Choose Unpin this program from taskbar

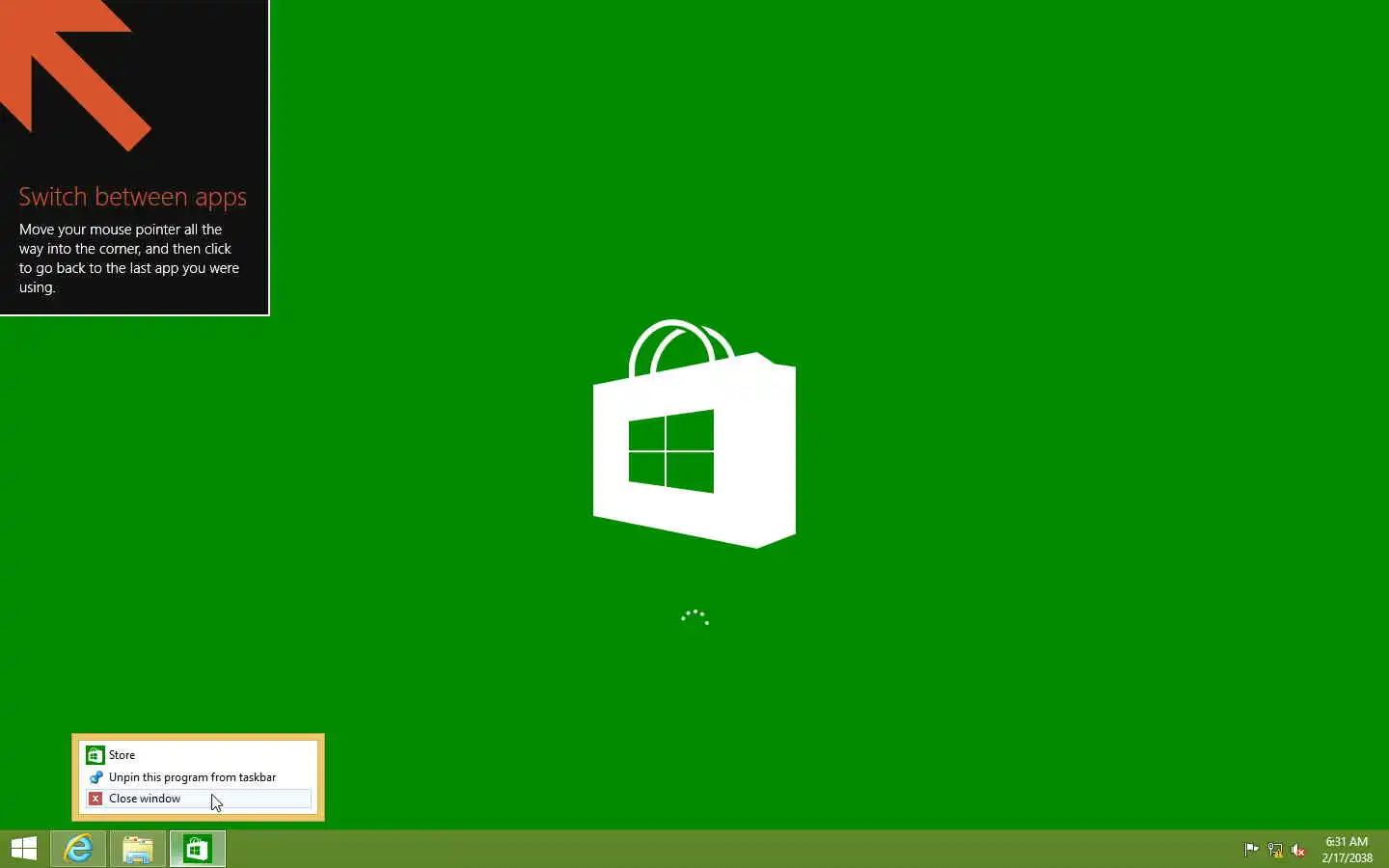pos(198,777)
